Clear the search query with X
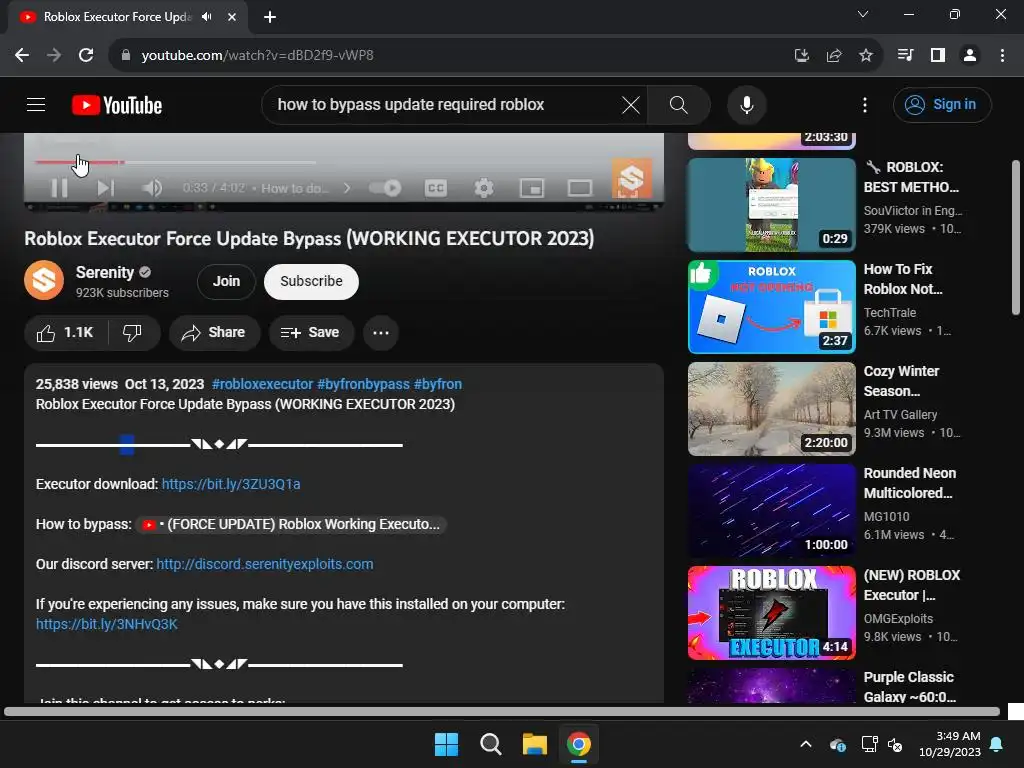Screen dimensions: 1024x768 (x=630, y=104)
